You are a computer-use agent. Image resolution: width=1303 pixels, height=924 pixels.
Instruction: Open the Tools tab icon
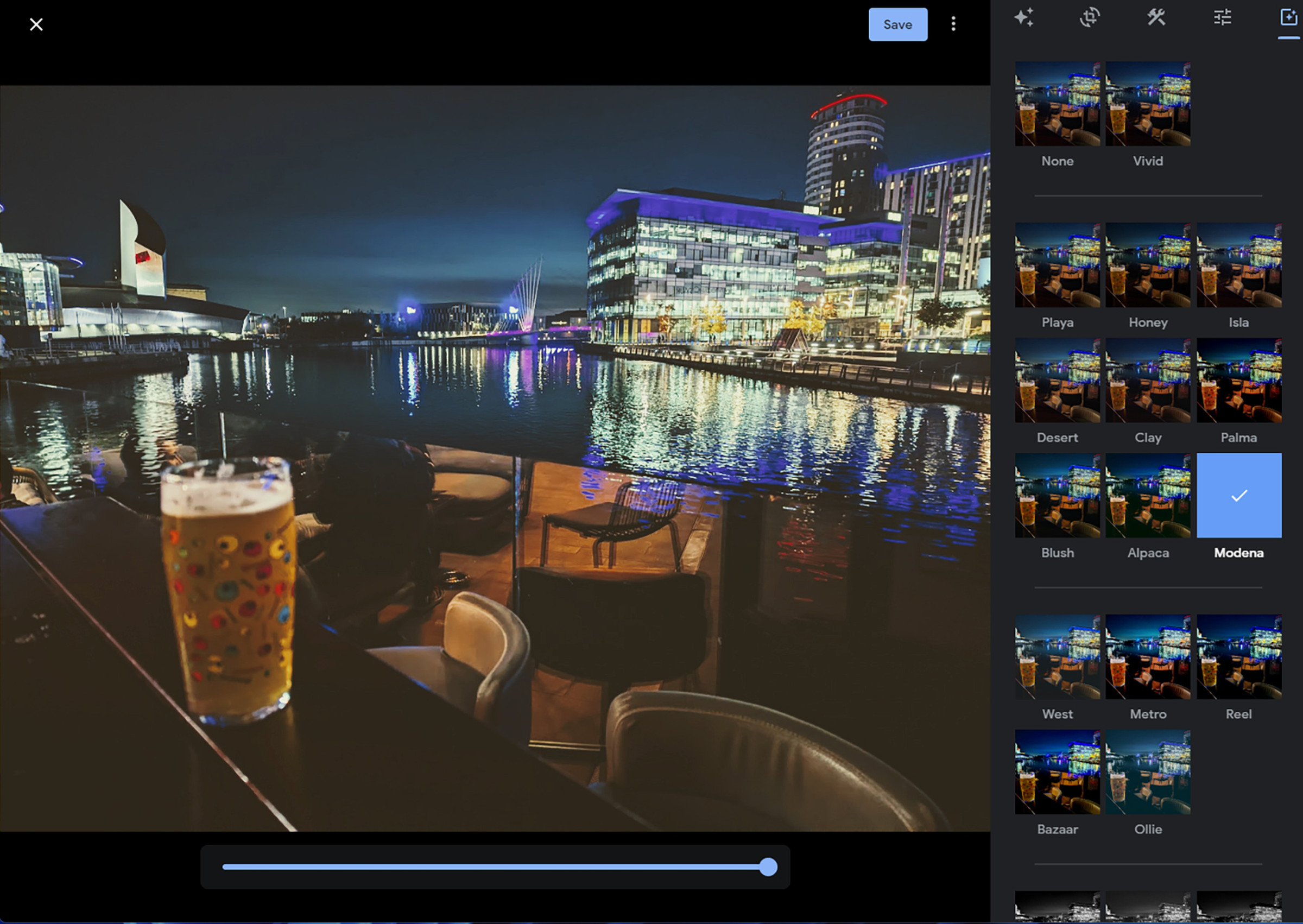[1156, 17]
